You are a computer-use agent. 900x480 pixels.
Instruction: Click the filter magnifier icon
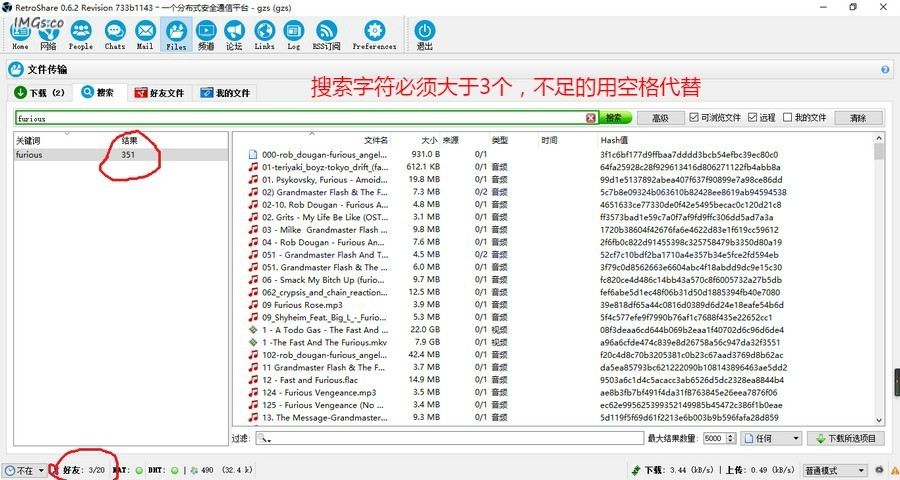point(263,438)
